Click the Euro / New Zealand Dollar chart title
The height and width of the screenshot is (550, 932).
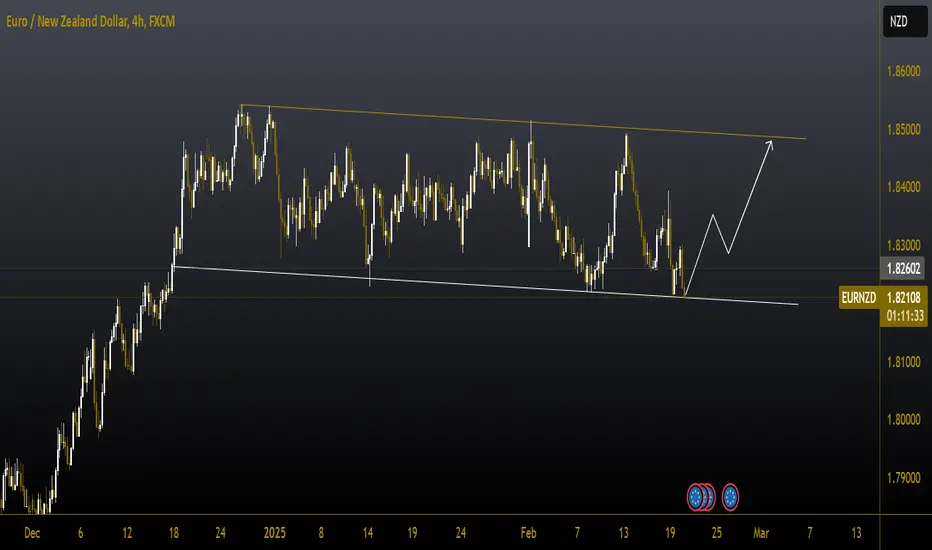(90, 21)
